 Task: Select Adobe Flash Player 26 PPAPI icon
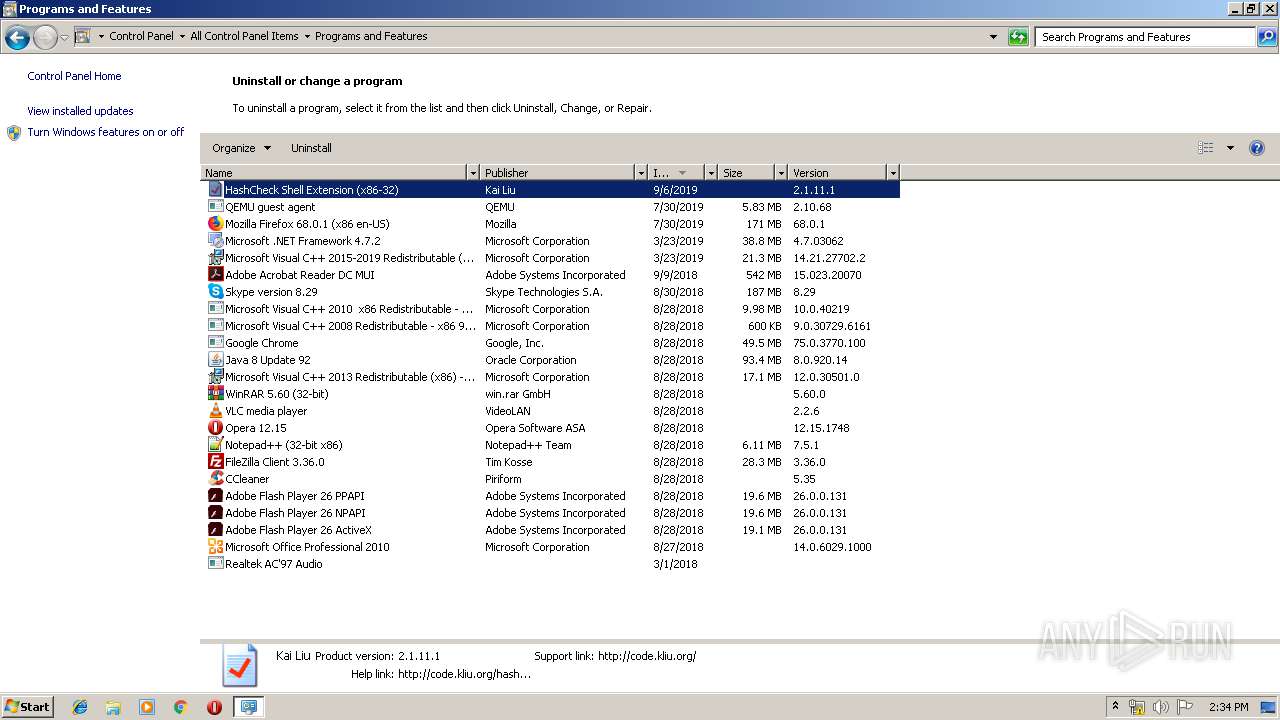pos(215,496)
